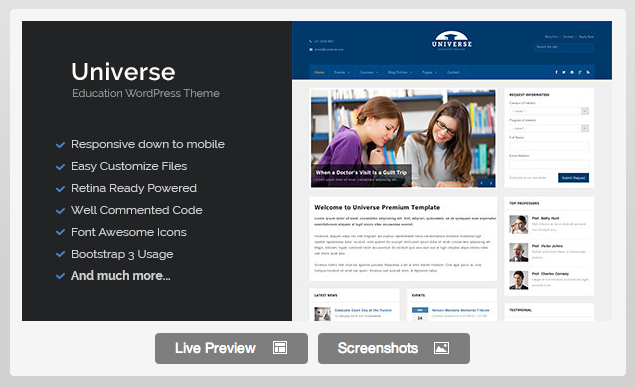635x388 pixels.
Task: Click the slide caption "When a Doctor's Visit Is a Guilt Trip"
Action: click(x=361, y=173)
